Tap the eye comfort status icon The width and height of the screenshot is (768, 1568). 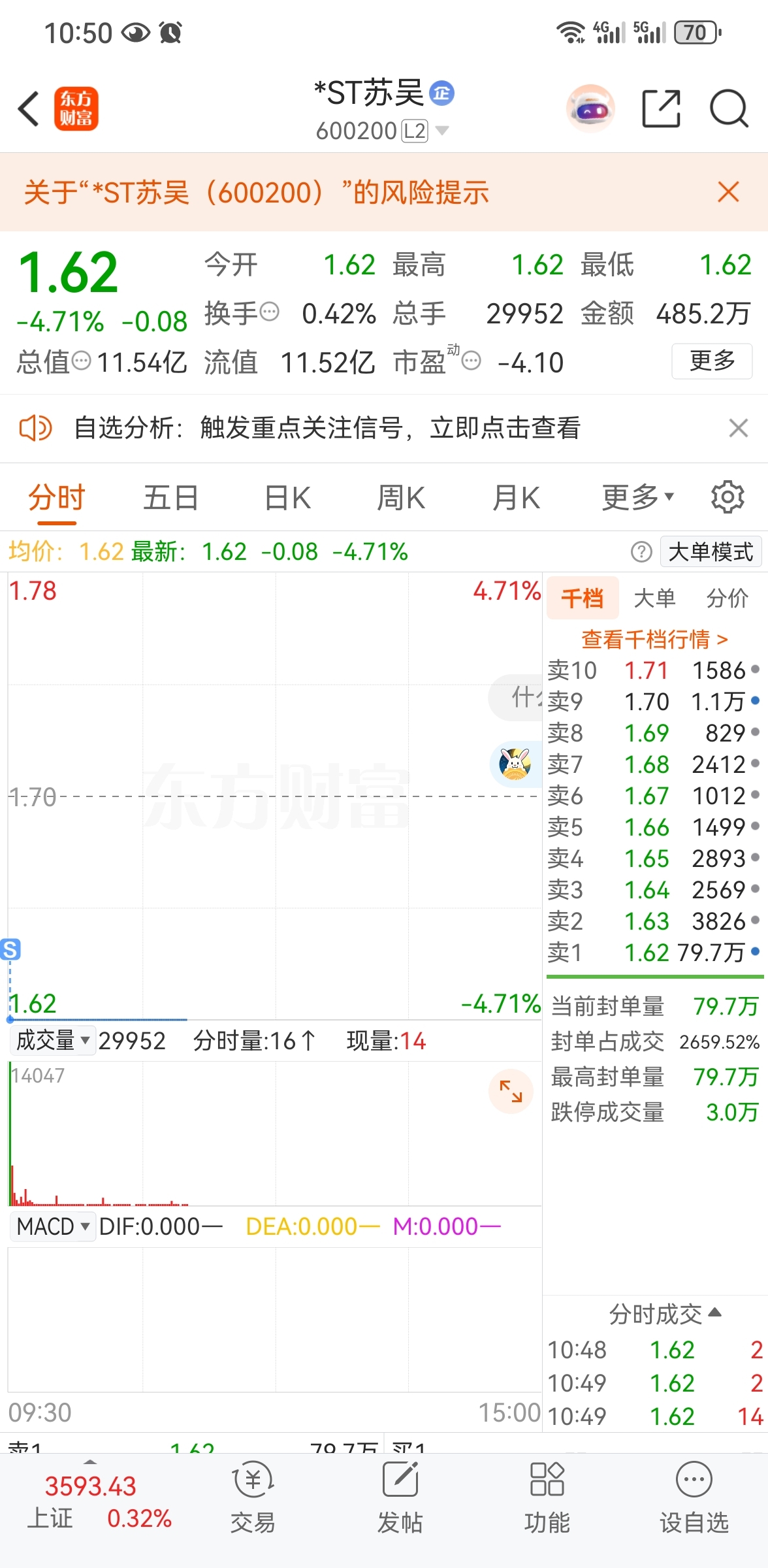point(136,33)
